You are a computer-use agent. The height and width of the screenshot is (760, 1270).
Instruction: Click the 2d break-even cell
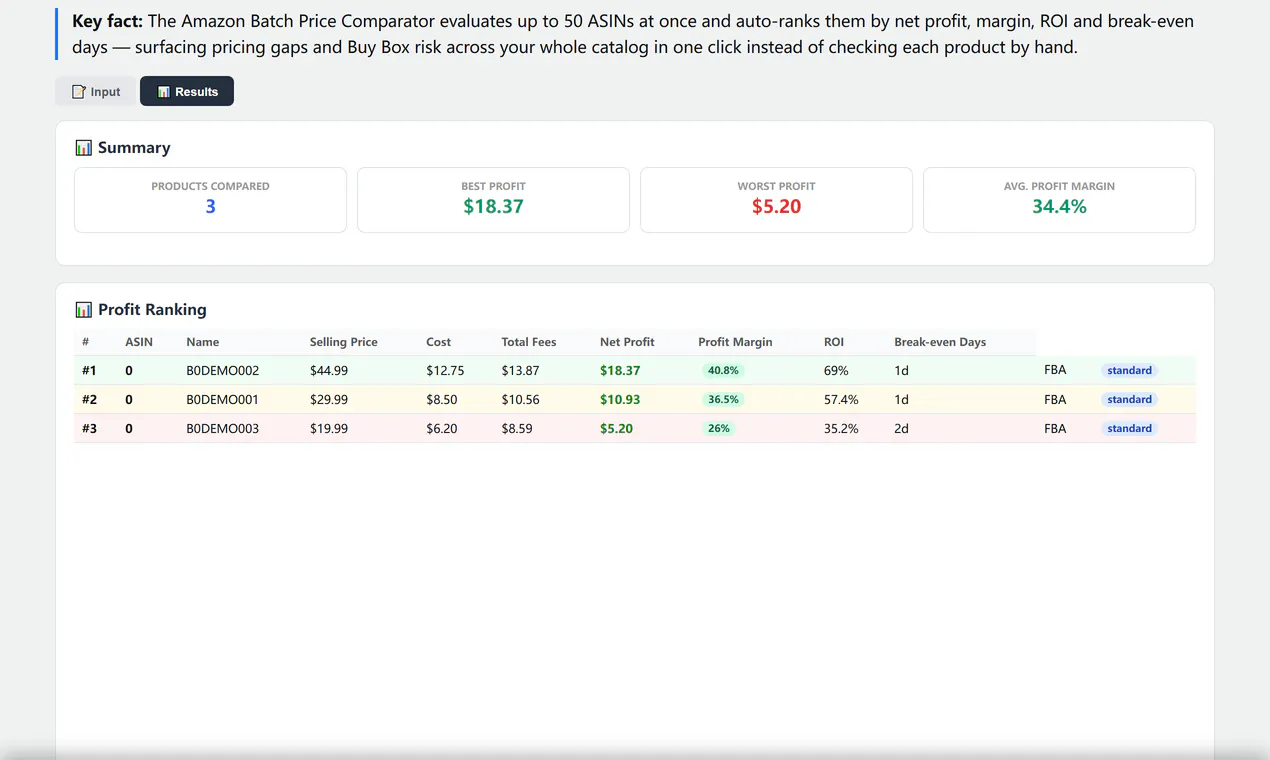[901, 429]
